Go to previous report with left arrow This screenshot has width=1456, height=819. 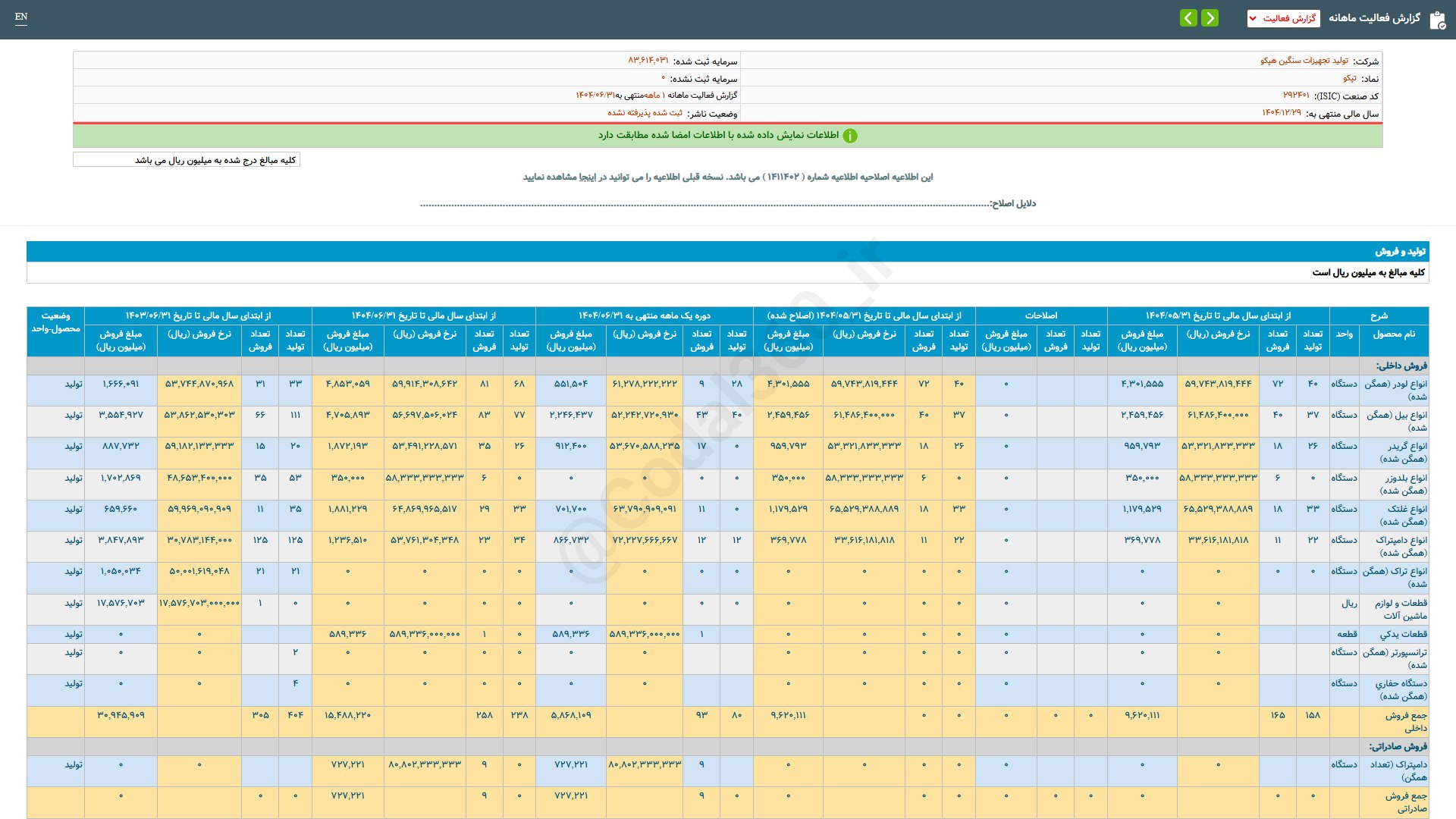tap(1188, 17)
